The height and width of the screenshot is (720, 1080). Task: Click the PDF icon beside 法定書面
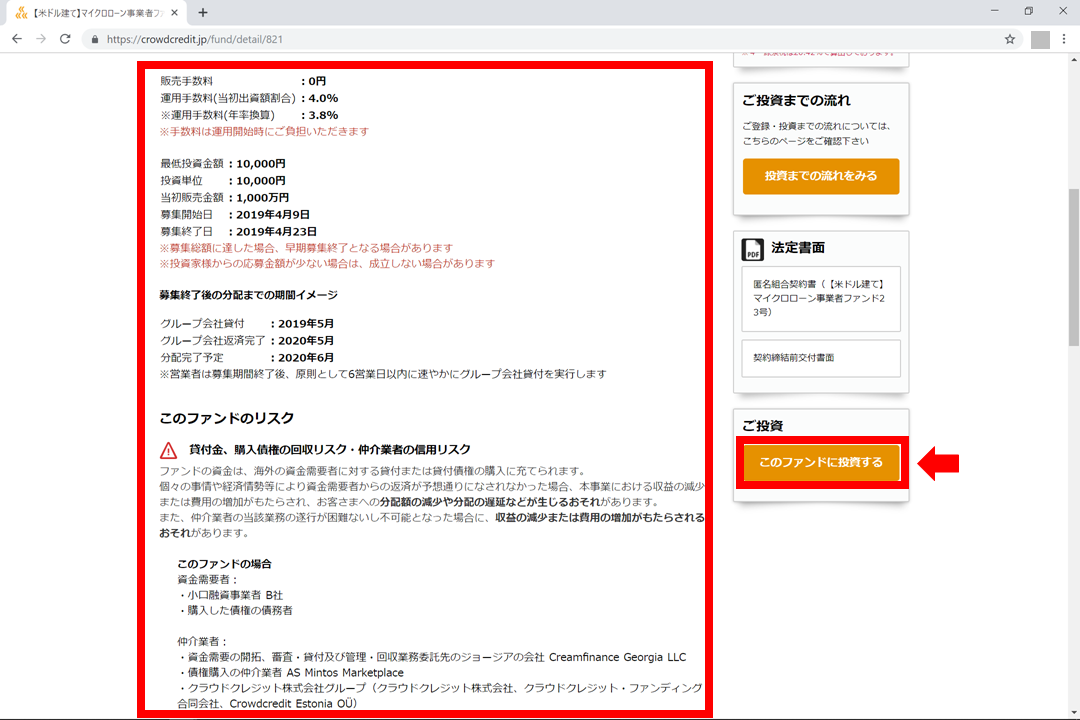pyautogui.click(x=752, y=249)
